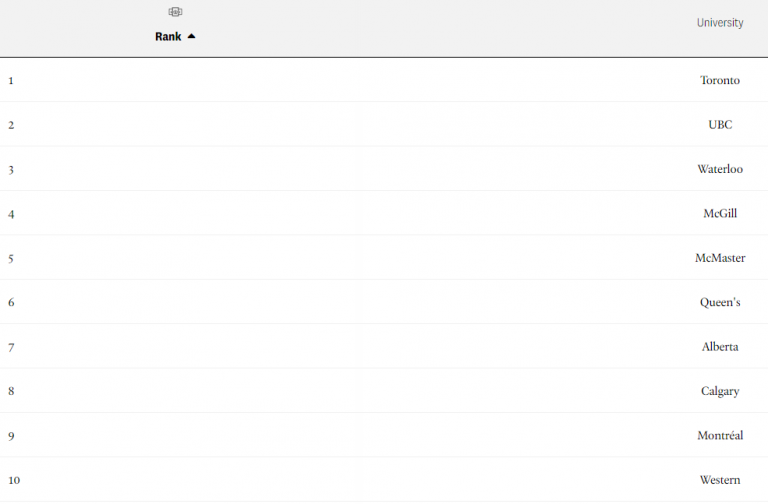Click rank number 9 cell
Viewport: 768px width, 504px height.
point(11,436)
